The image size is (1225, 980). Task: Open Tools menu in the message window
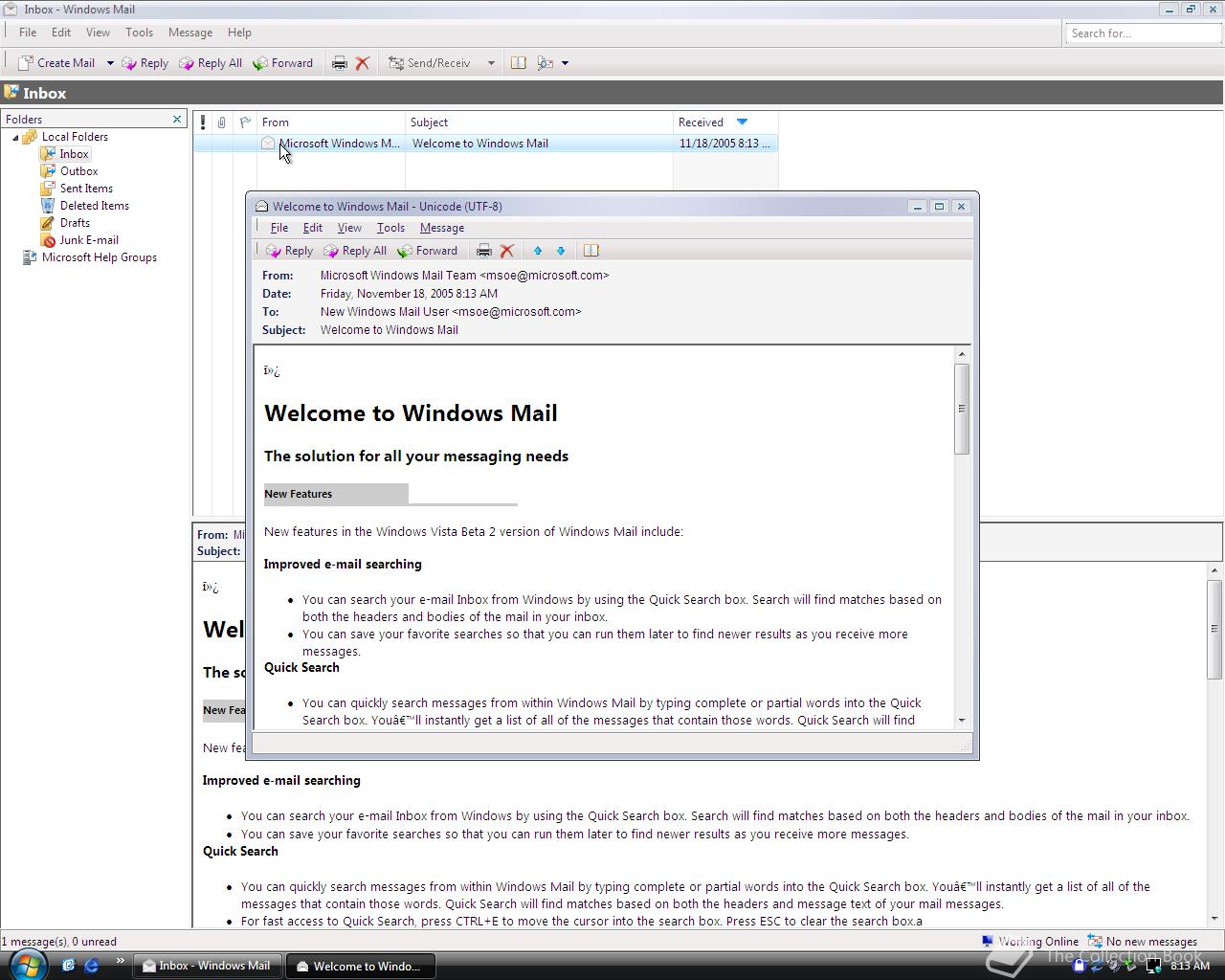(390, 228)
